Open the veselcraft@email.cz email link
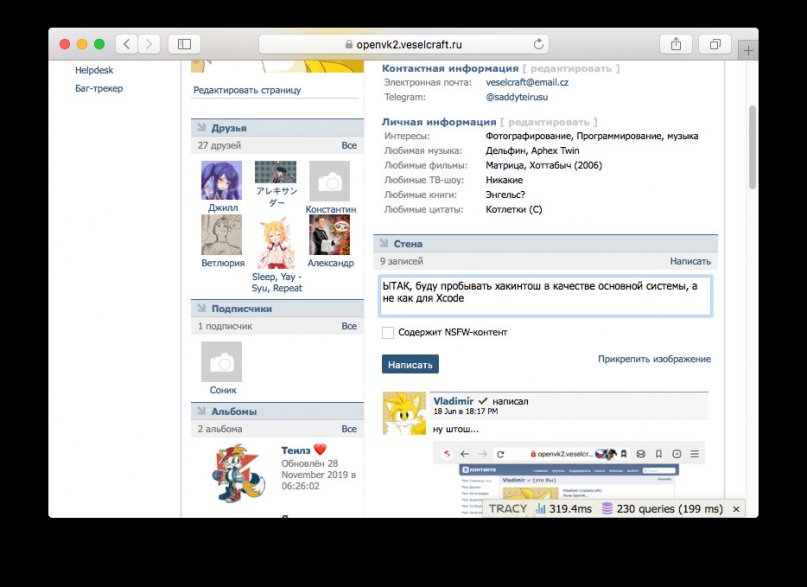The width and height of the screenshot is (807, 587). [x=527, y=82]
